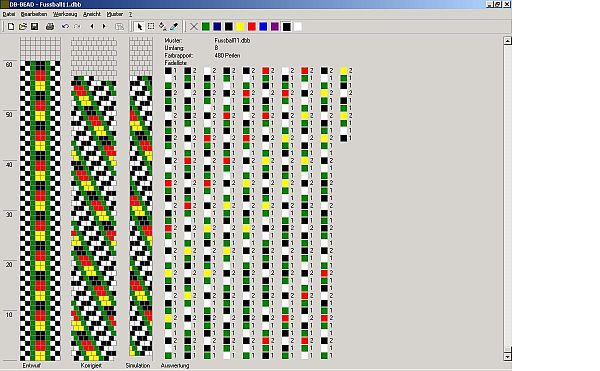Viewport: 600px width, 371px height.
Task: Open the Werkzeug menu
Action: pyautogui.click(x=65, y=14)
